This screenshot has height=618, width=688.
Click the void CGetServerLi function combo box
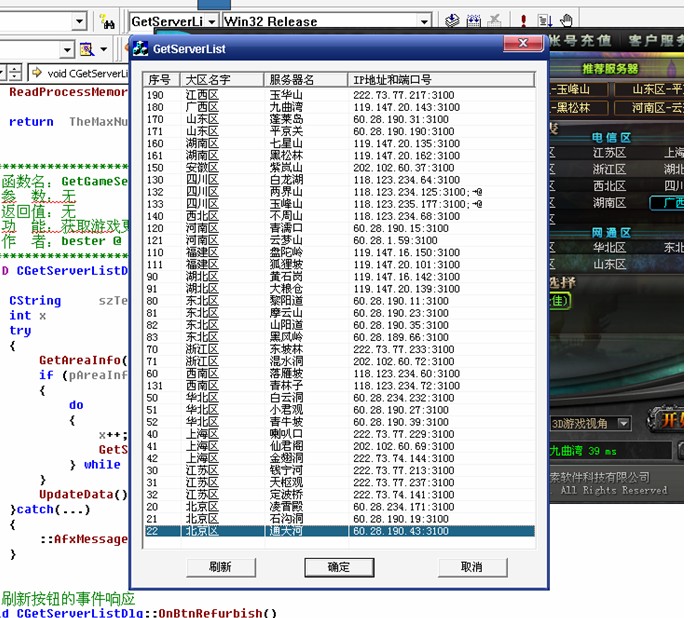[x=79, y=73]
